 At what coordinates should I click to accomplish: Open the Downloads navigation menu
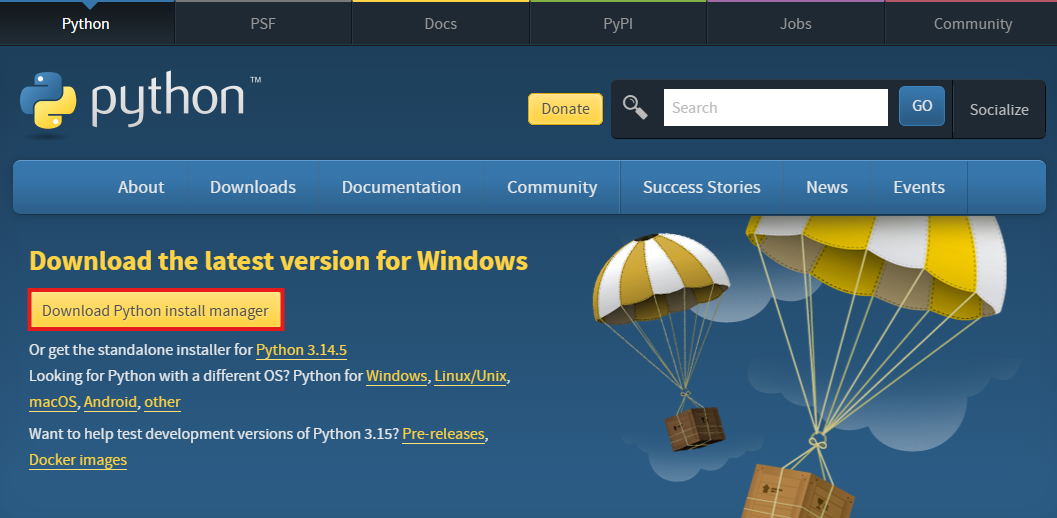(253, 187)
